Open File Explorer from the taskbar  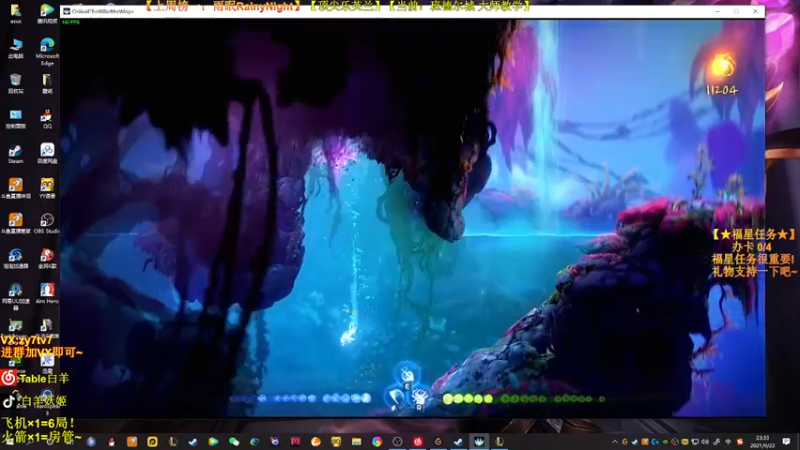[356, 442]
